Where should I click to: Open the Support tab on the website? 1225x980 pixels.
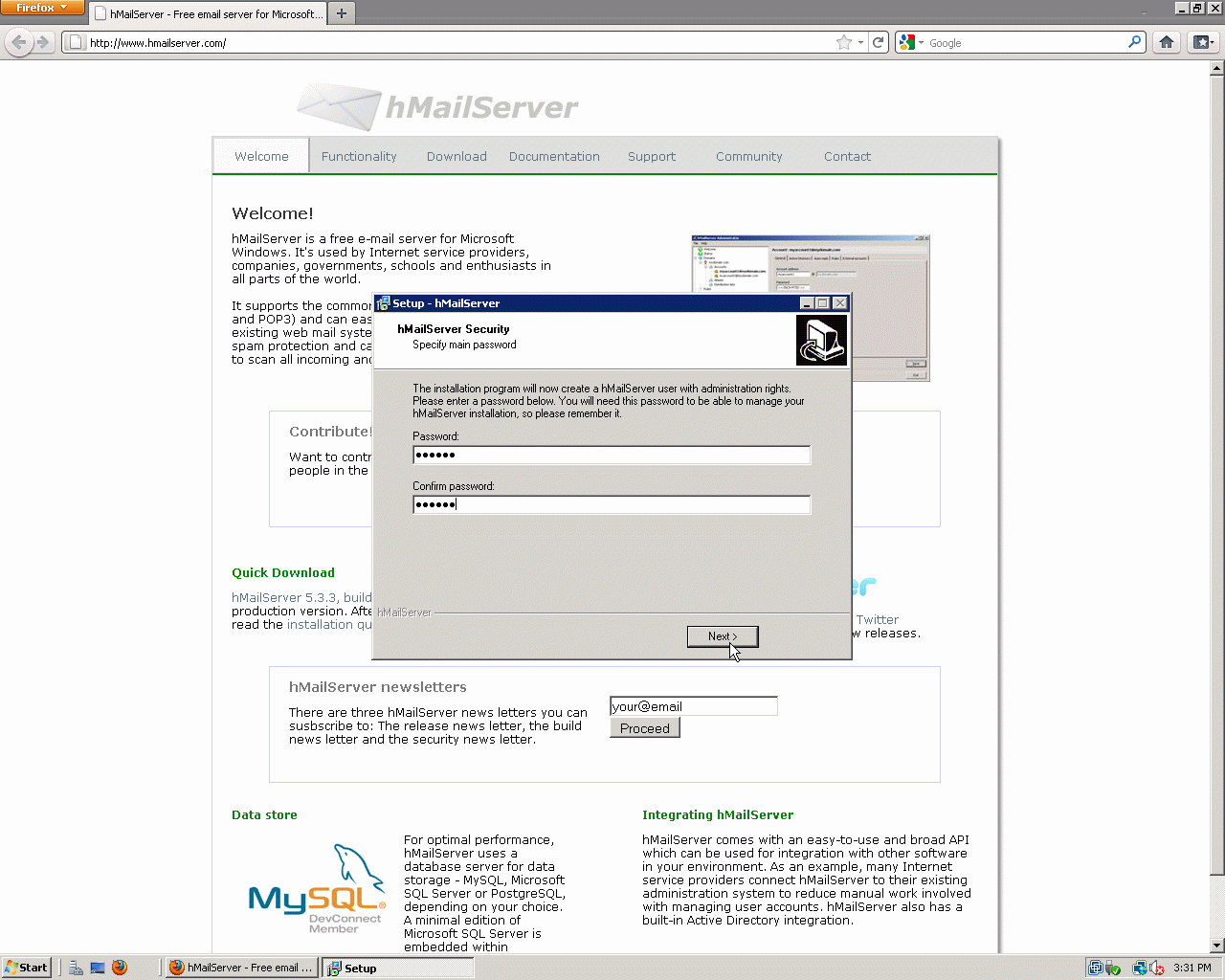tap(652, 156)
